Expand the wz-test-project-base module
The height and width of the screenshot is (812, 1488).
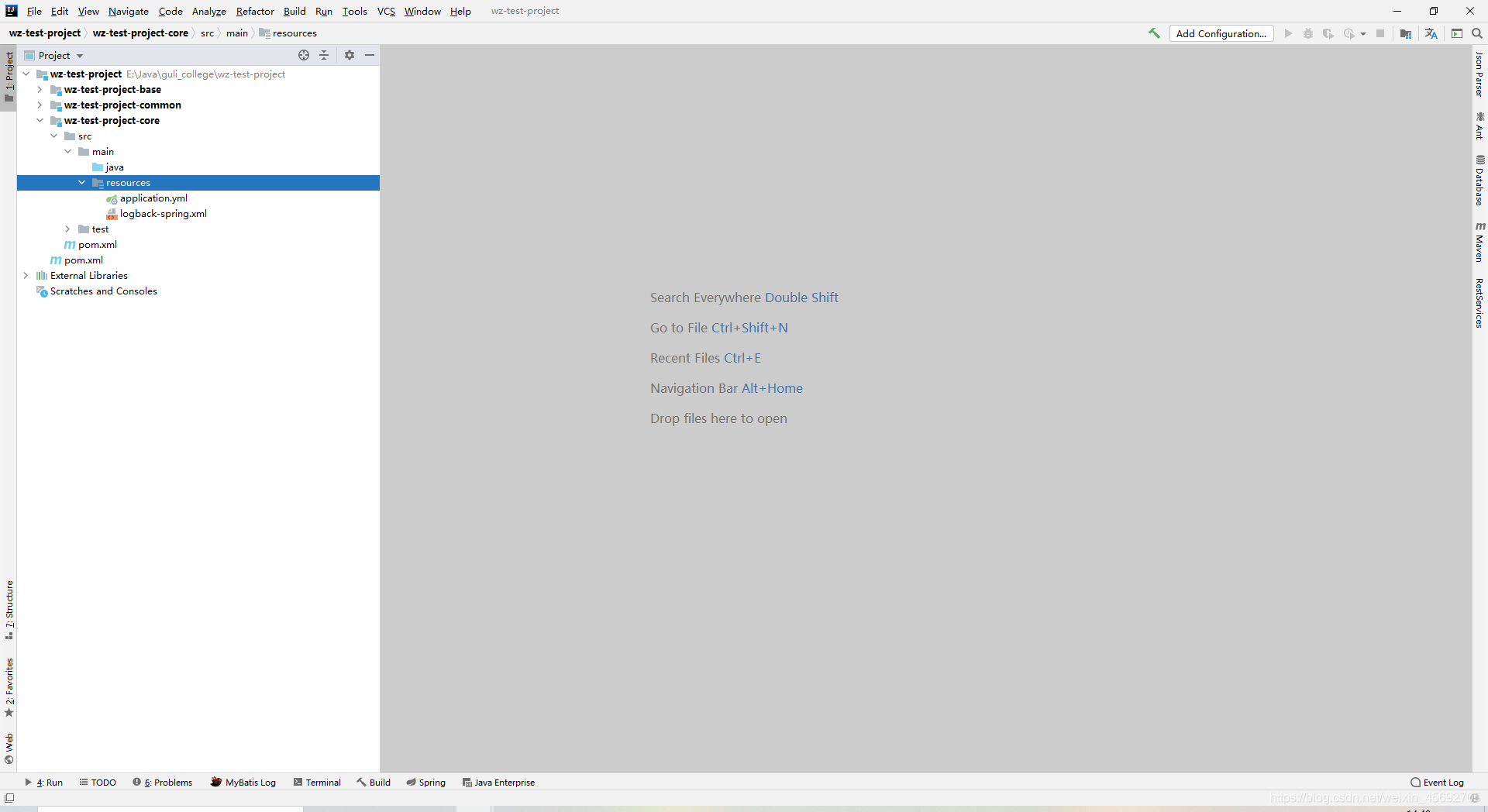(40, 90)
